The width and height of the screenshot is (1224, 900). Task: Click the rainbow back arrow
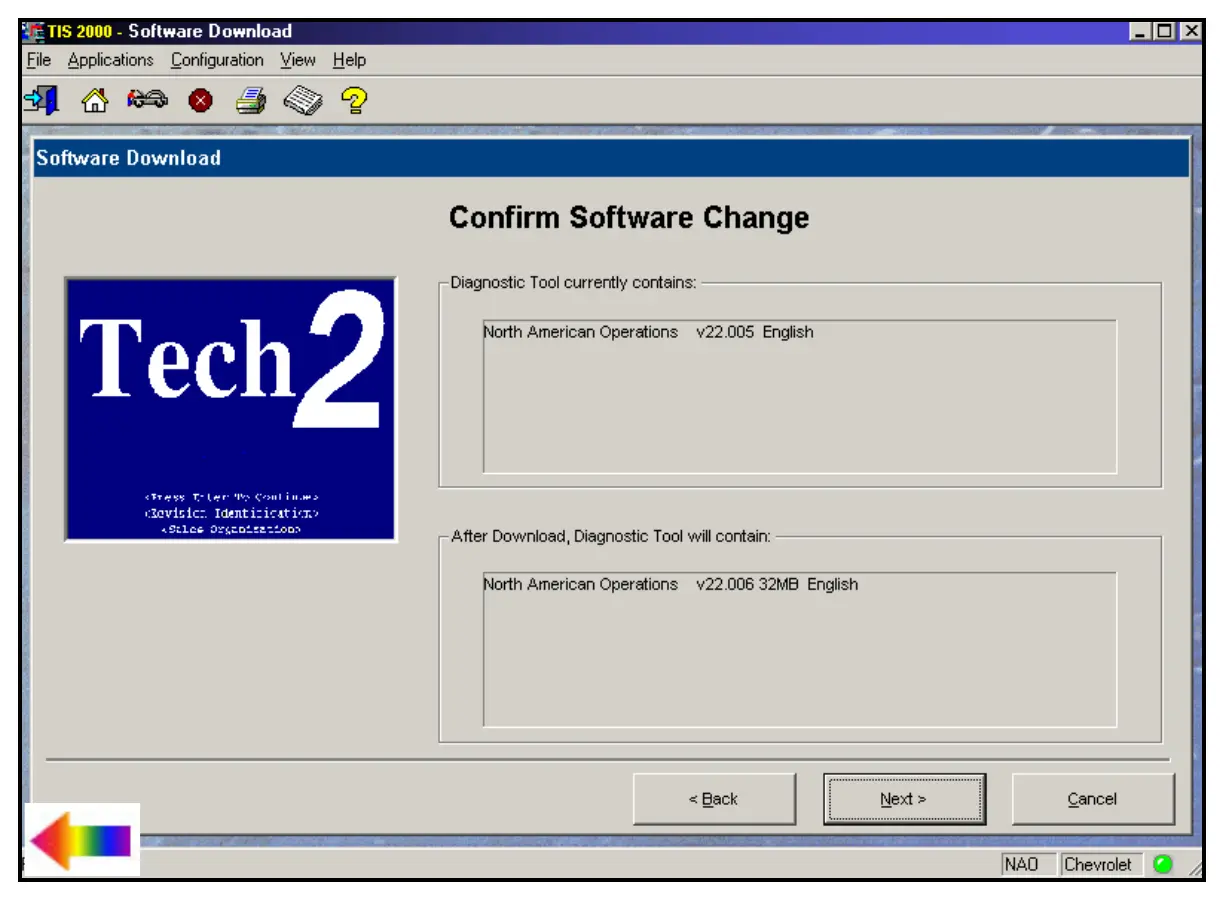pyautogui.click(x=81, y=839)
